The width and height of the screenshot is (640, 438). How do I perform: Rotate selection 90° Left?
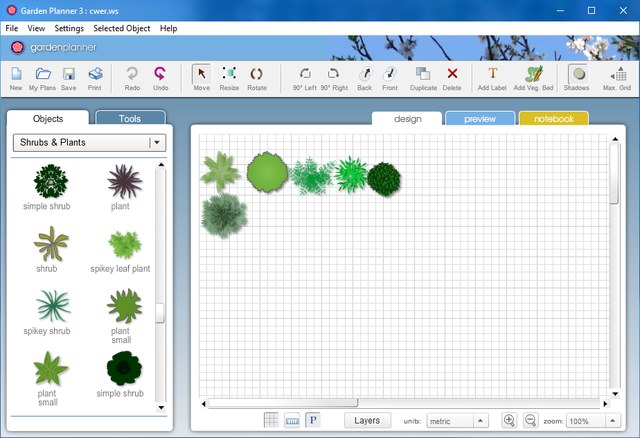tap(305, 77)
